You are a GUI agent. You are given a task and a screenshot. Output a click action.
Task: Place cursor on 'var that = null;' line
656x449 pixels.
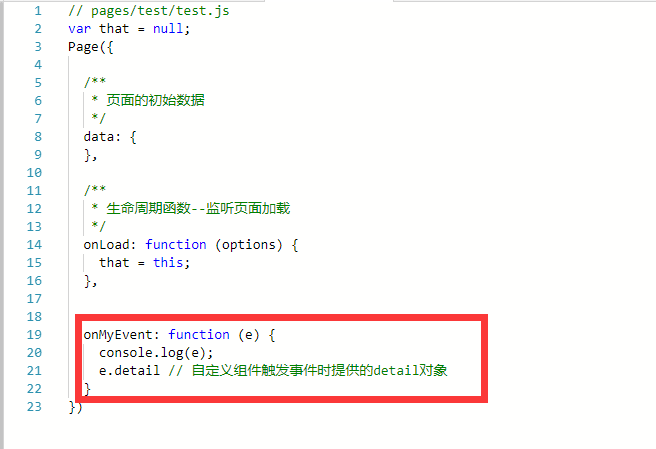click(x=129, y=29)
